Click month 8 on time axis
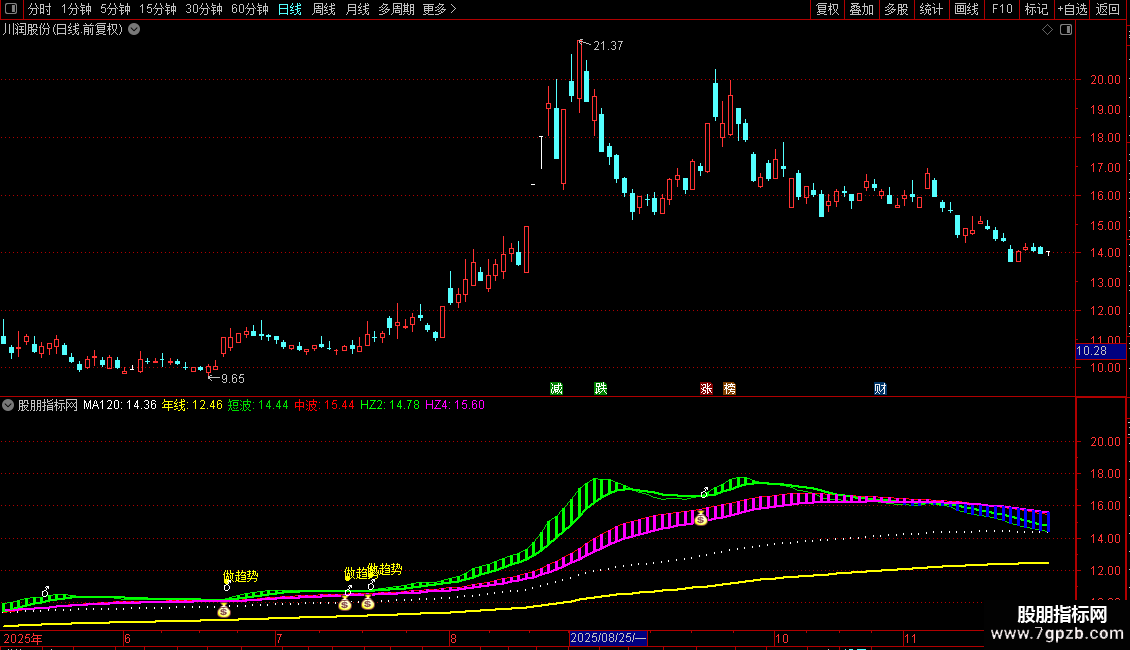The height and width of the screenshot is (650, 1130). coord(453,638)
